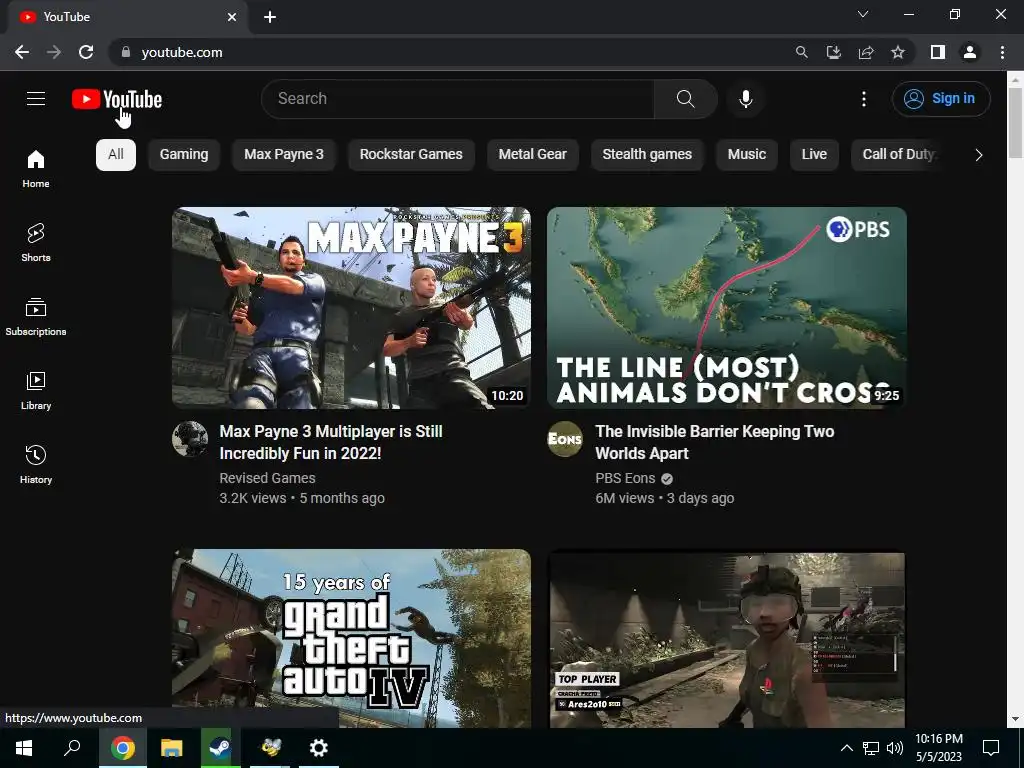Click the search magnifier button
This screenshot has width=1024, height=768.
pyautogui.click(x=685, y=99)
